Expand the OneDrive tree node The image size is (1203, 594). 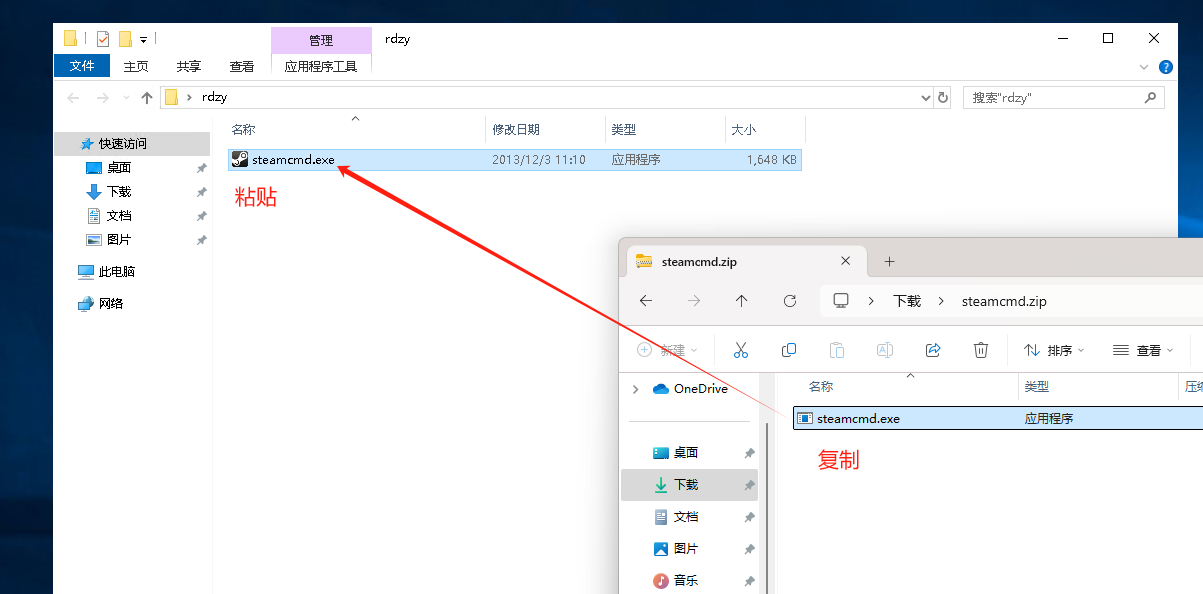(x=635, y=389)
